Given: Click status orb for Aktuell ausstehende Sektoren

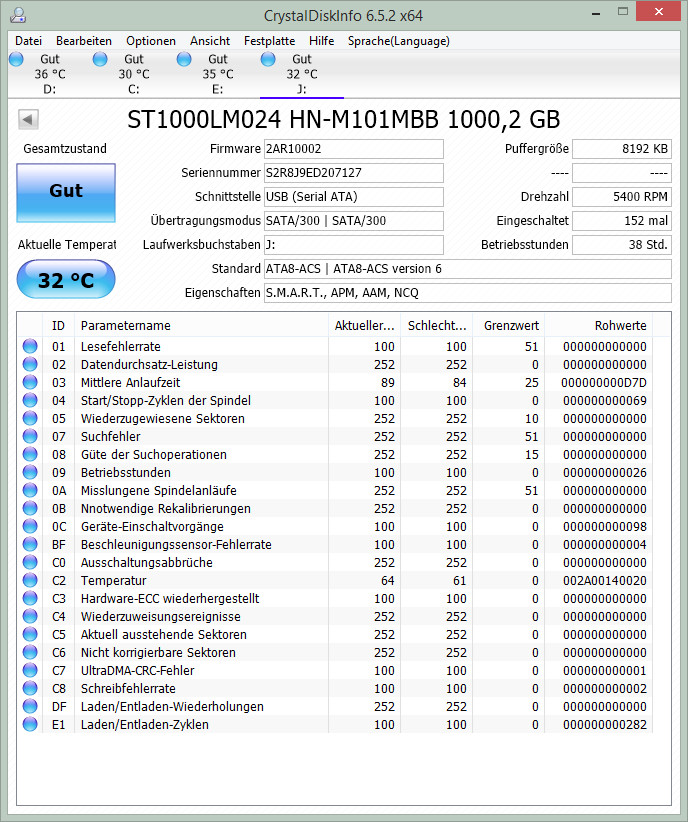Looking at the screenshot, I should click(30, 634).
